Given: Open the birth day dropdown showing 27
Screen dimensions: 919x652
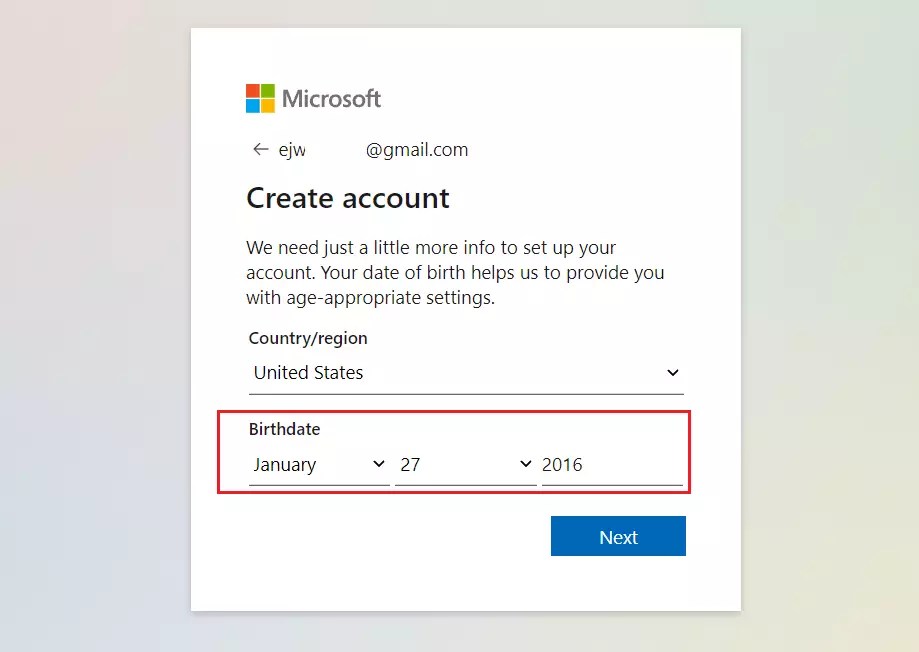Looking at the screenshot, I should click(465, 463).
